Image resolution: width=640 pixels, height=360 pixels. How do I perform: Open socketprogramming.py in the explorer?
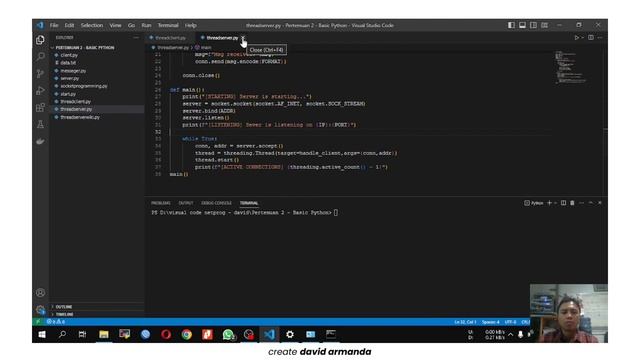(x=84, y=86)
